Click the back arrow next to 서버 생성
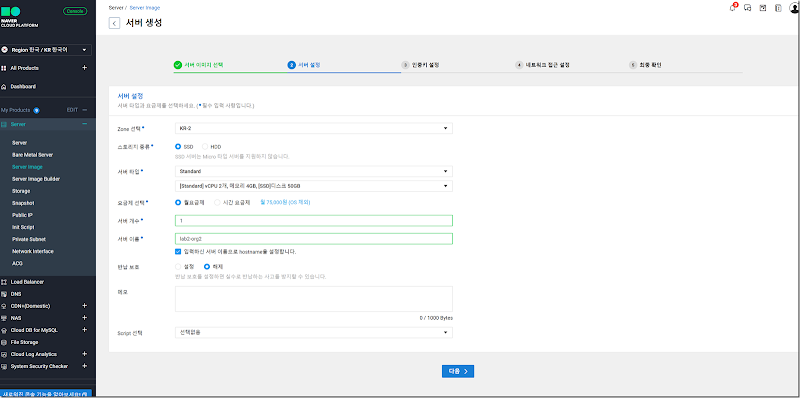800x398 pixels. pos(115,23)
